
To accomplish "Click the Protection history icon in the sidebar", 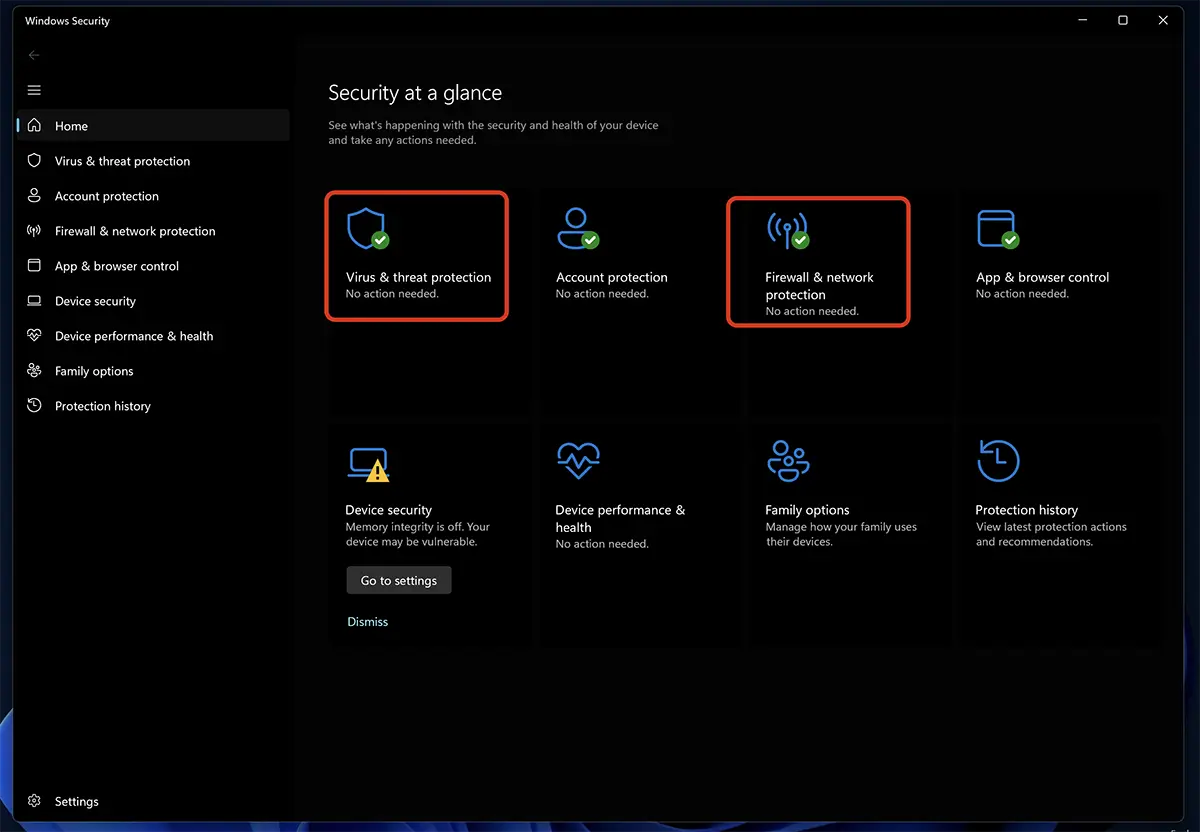I will coord(35,406).
